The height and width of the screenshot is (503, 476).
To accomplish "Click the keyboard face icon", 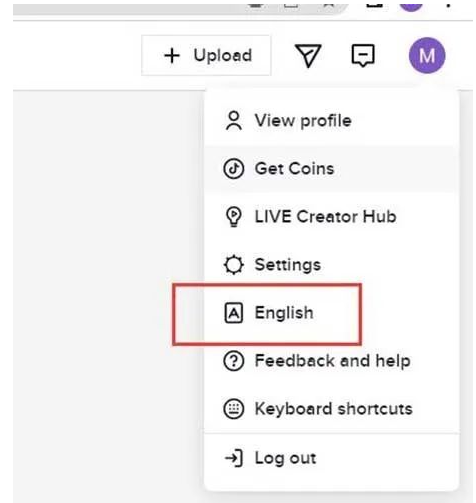I will coord(234,409).
